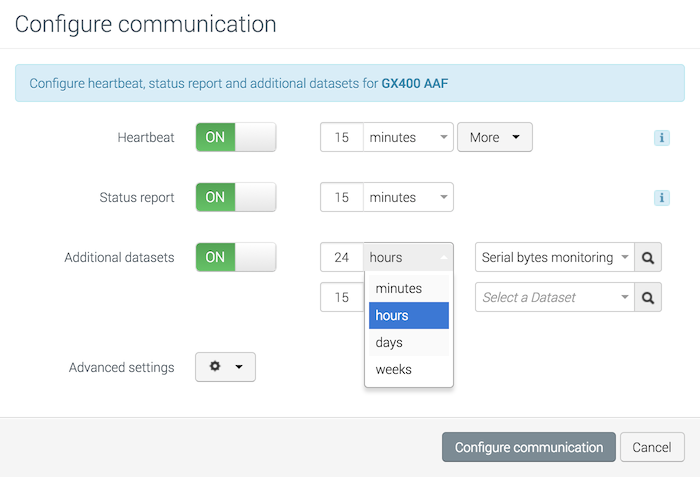Click the Additional datasets 24 interval field
Screen dimensions: 700x477
coord(342,258)
